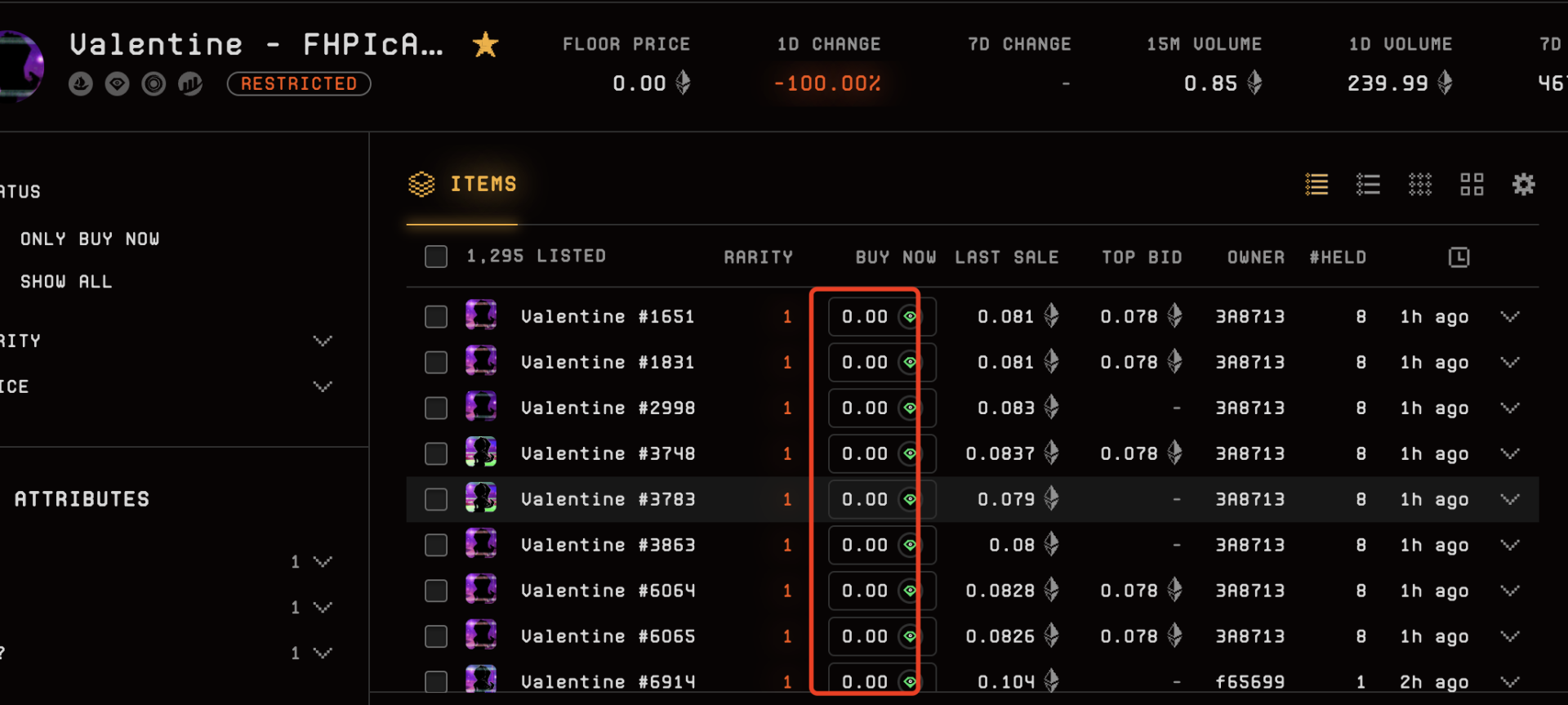Select the checkbox for Valentine #3783
This screenshot has height=705, width=1568.
(x=436, y=499)
